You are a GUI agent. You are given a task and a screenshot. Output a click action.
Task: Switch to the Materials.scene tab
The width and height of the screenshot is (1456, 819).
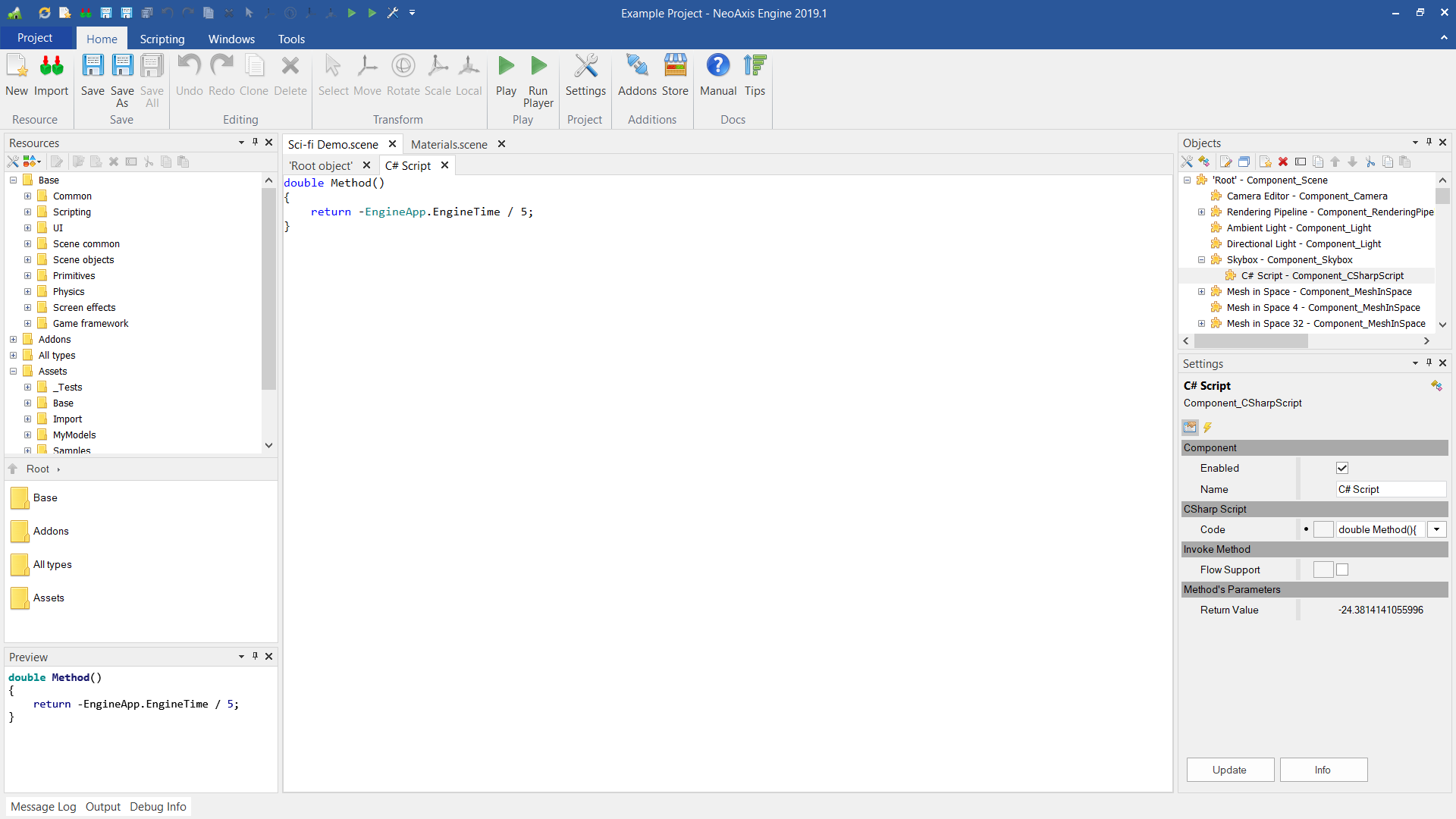(448, 144)
